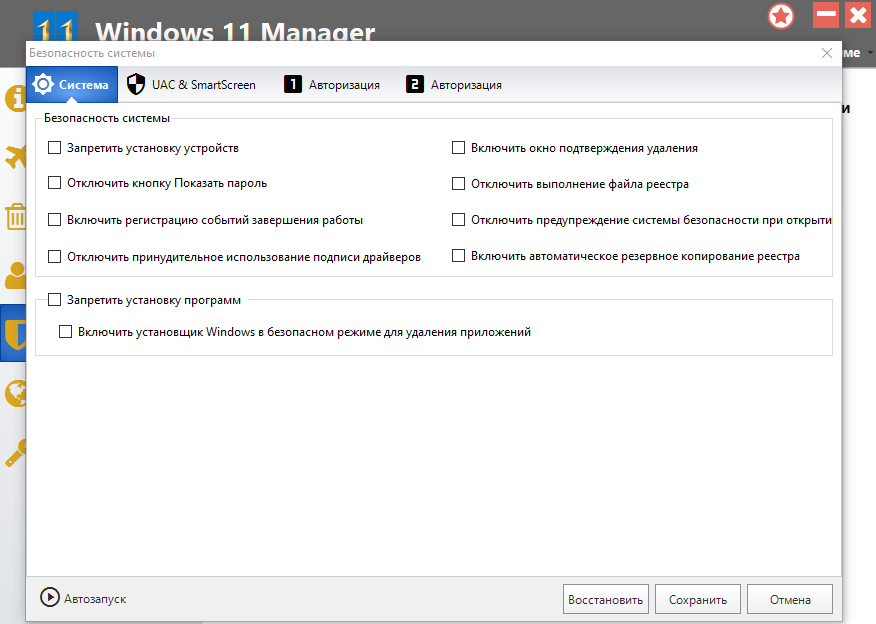
Task: Switch to the Система tab
Action: click(72, 85)
